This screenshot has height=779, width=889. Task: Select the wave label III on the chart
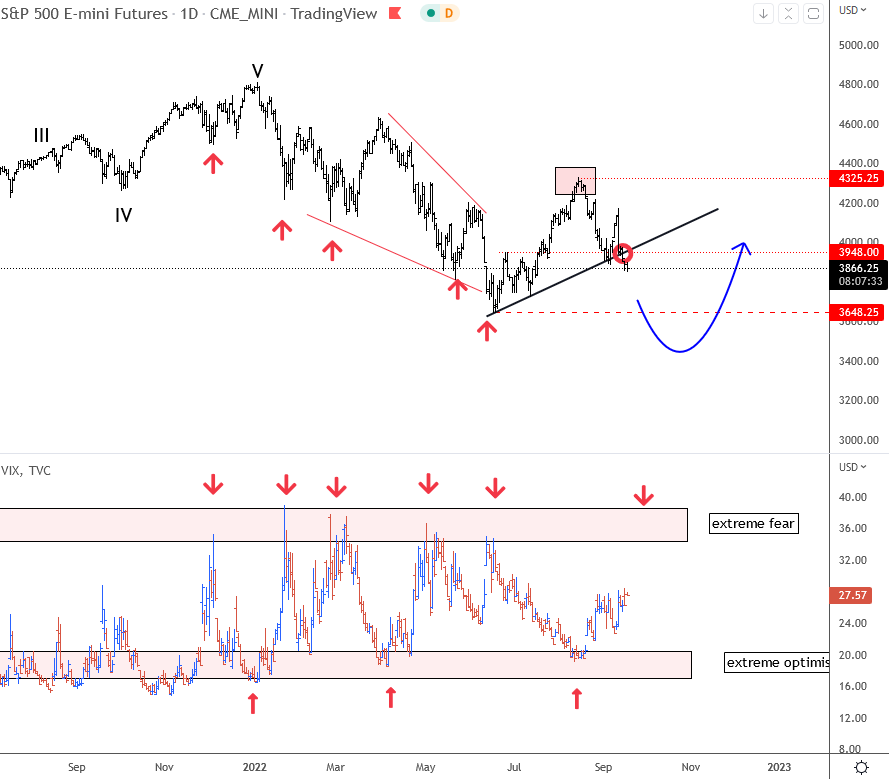41,136
